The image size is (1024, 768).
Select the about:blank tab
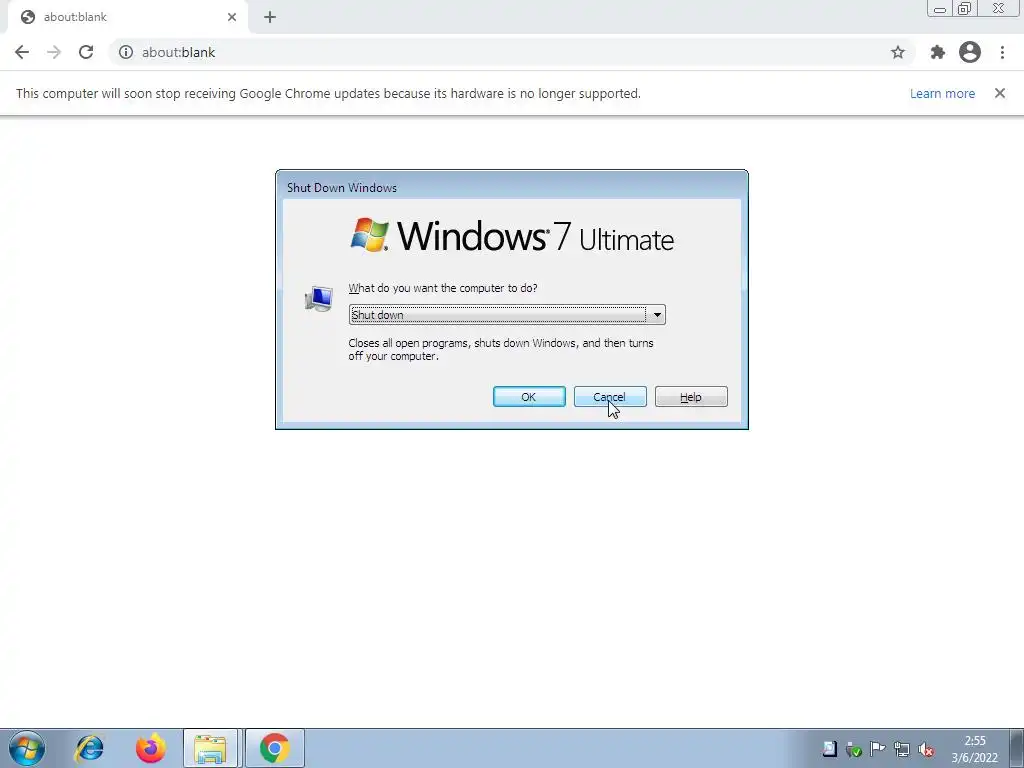[x=129, y=17]
